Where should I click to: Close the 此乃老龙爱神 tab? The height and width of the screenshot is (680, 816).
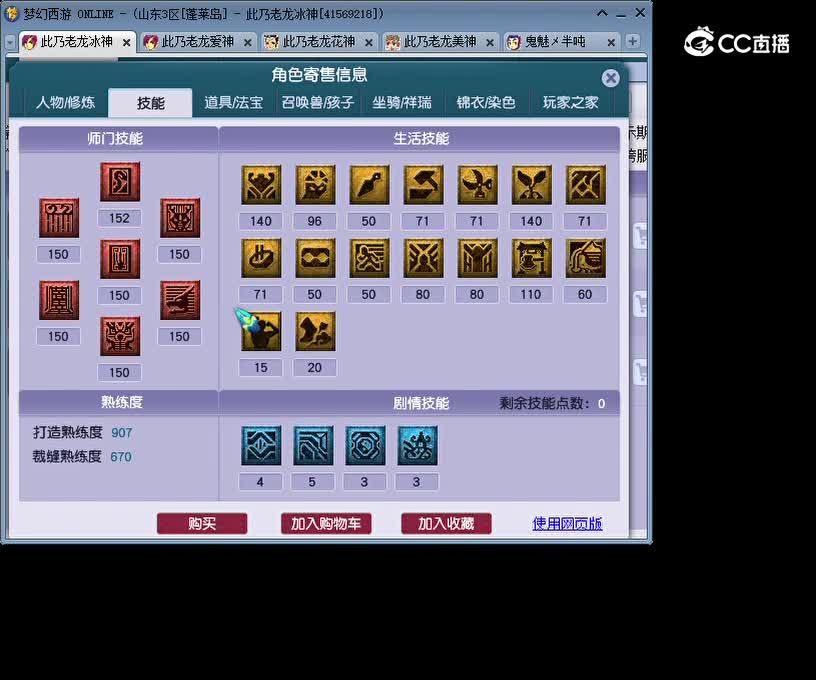(x=248, y=43)
